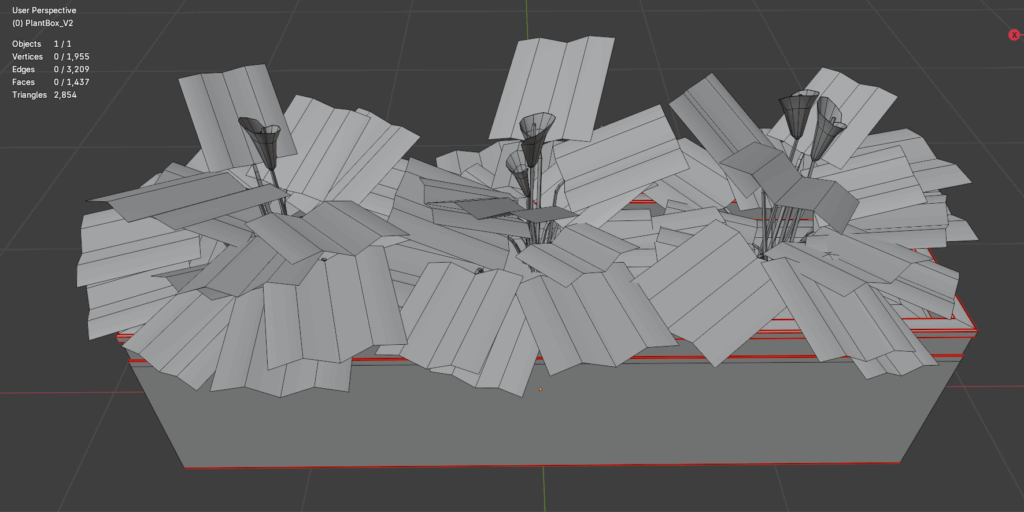Image resolution: width=1024 pixels, height=512 pixels.
Task: Click the User Perspective view label
Action: 44,10
